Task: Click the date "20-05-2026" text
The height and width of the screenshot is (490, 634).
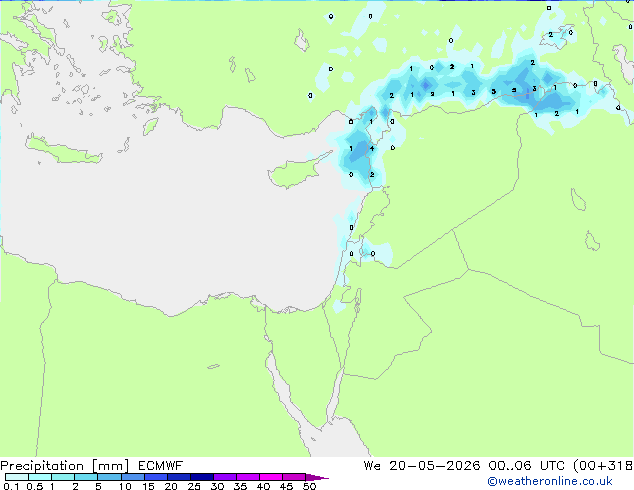Action: tap(435, 466)
